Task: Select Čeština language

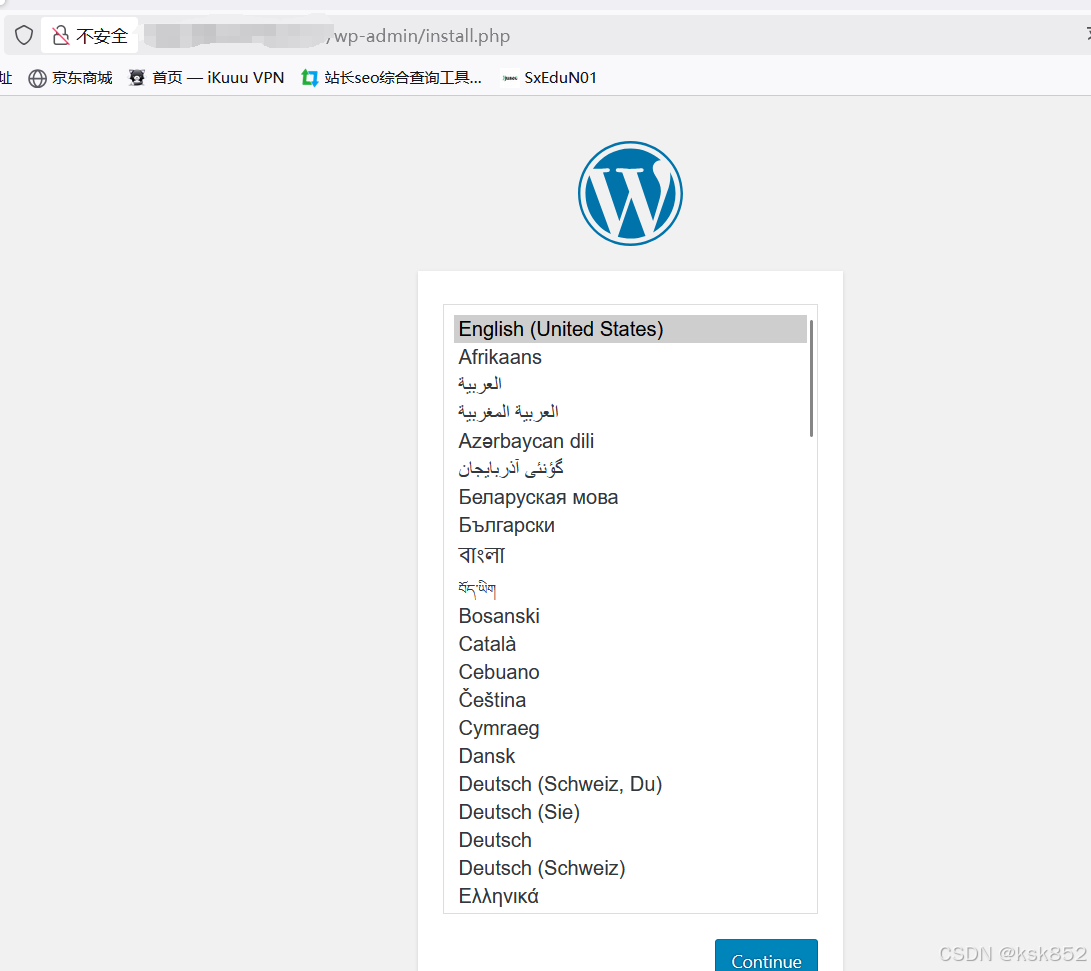Action: pyautogui.click(x=630, y=700)
